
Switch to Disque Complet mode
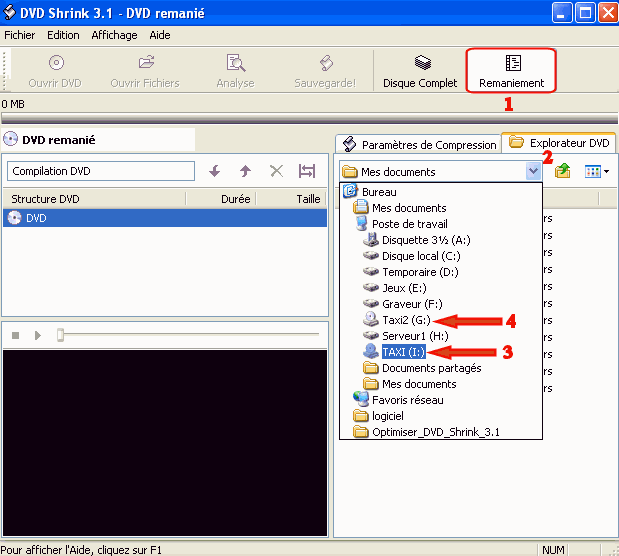pyautogui.click(x=420, y=71)
